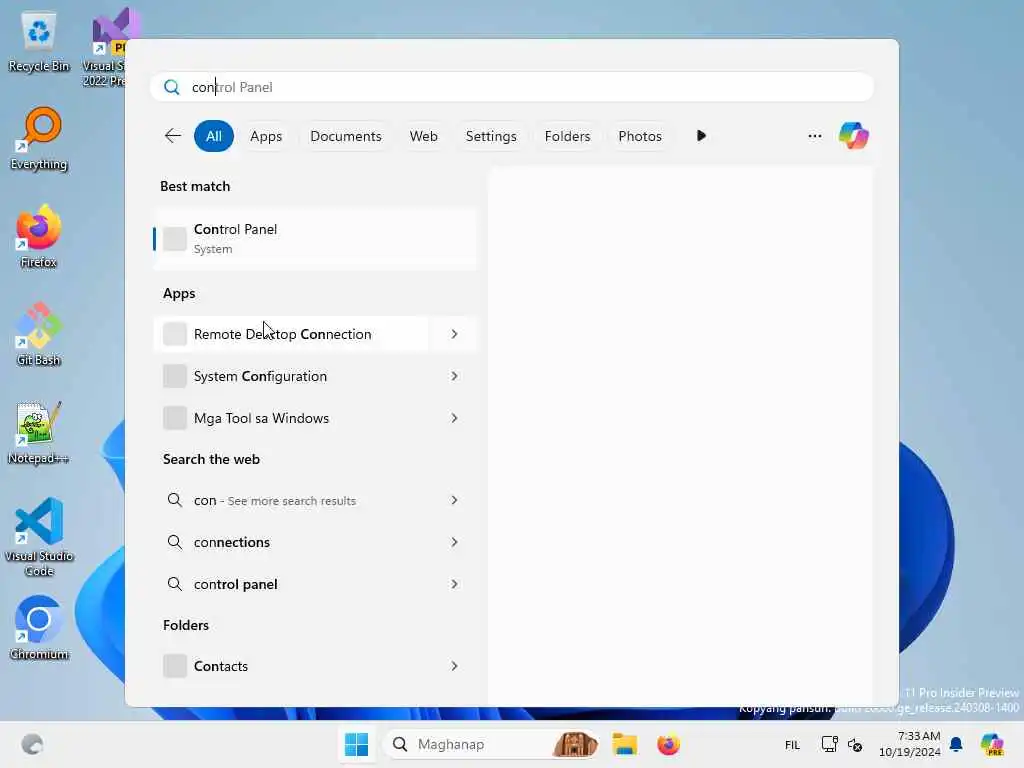Open Mga Tool sa Windows result

pyautogui.click(x=291, y=418)
